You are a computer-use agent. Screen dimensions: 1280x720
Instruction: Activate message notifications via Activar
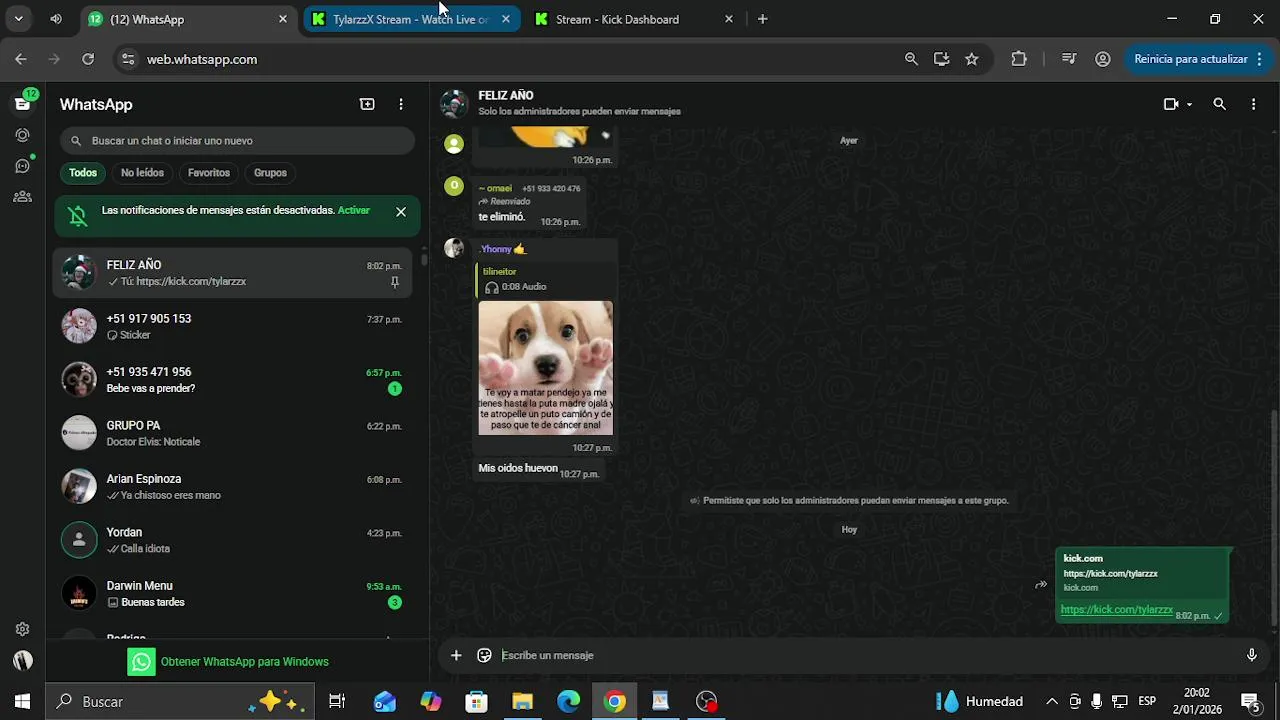[354, 210]
